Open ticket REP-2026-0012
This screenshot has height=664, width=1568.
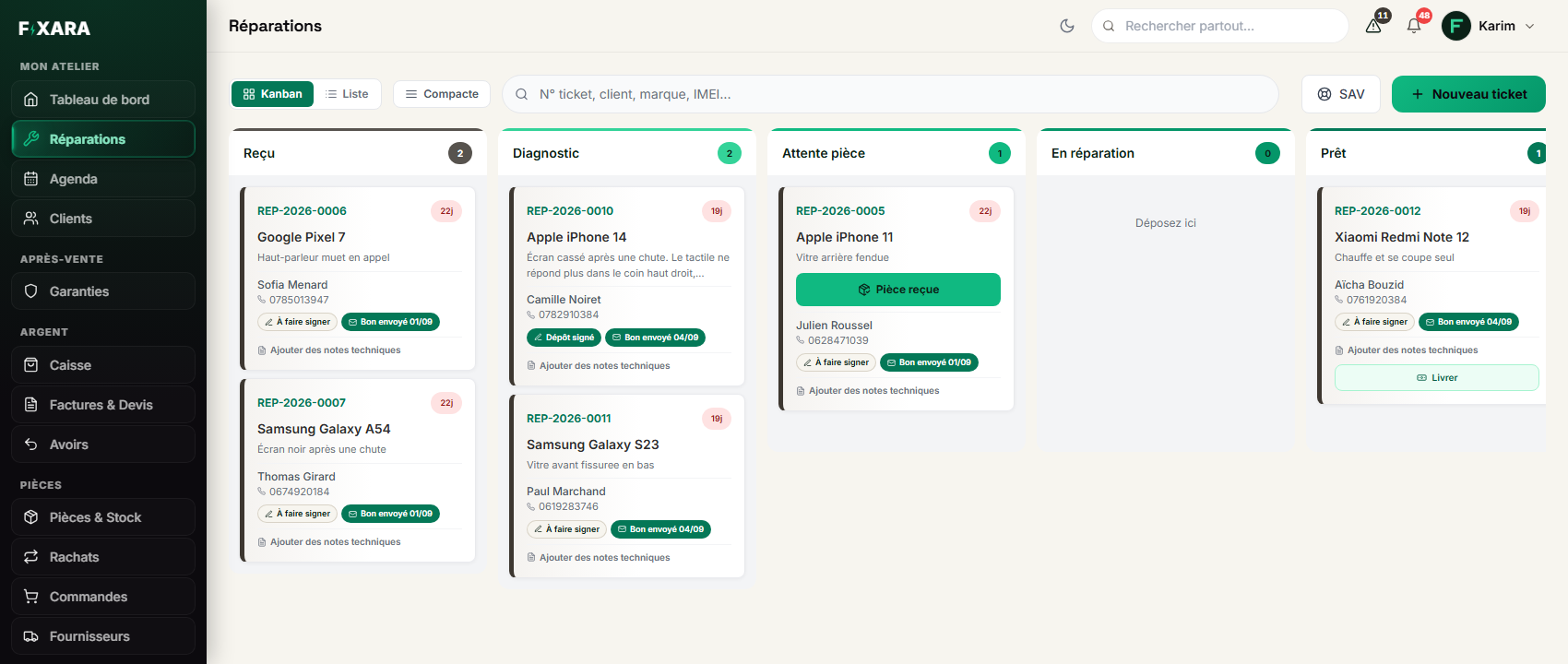(x=1378, y=211)
